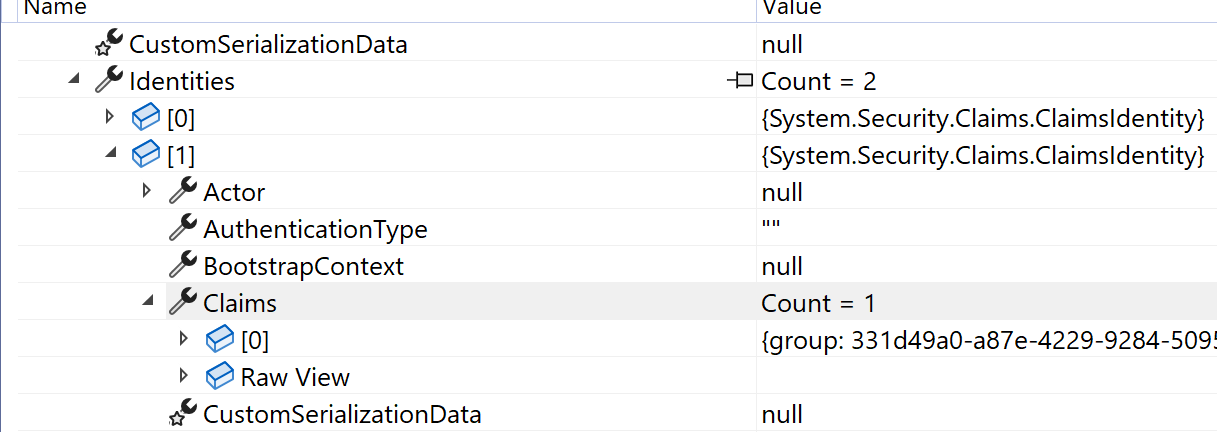This screenshot has width=1217, height=432.
Task: Expand the Raw View node
Action: [183, 375]
